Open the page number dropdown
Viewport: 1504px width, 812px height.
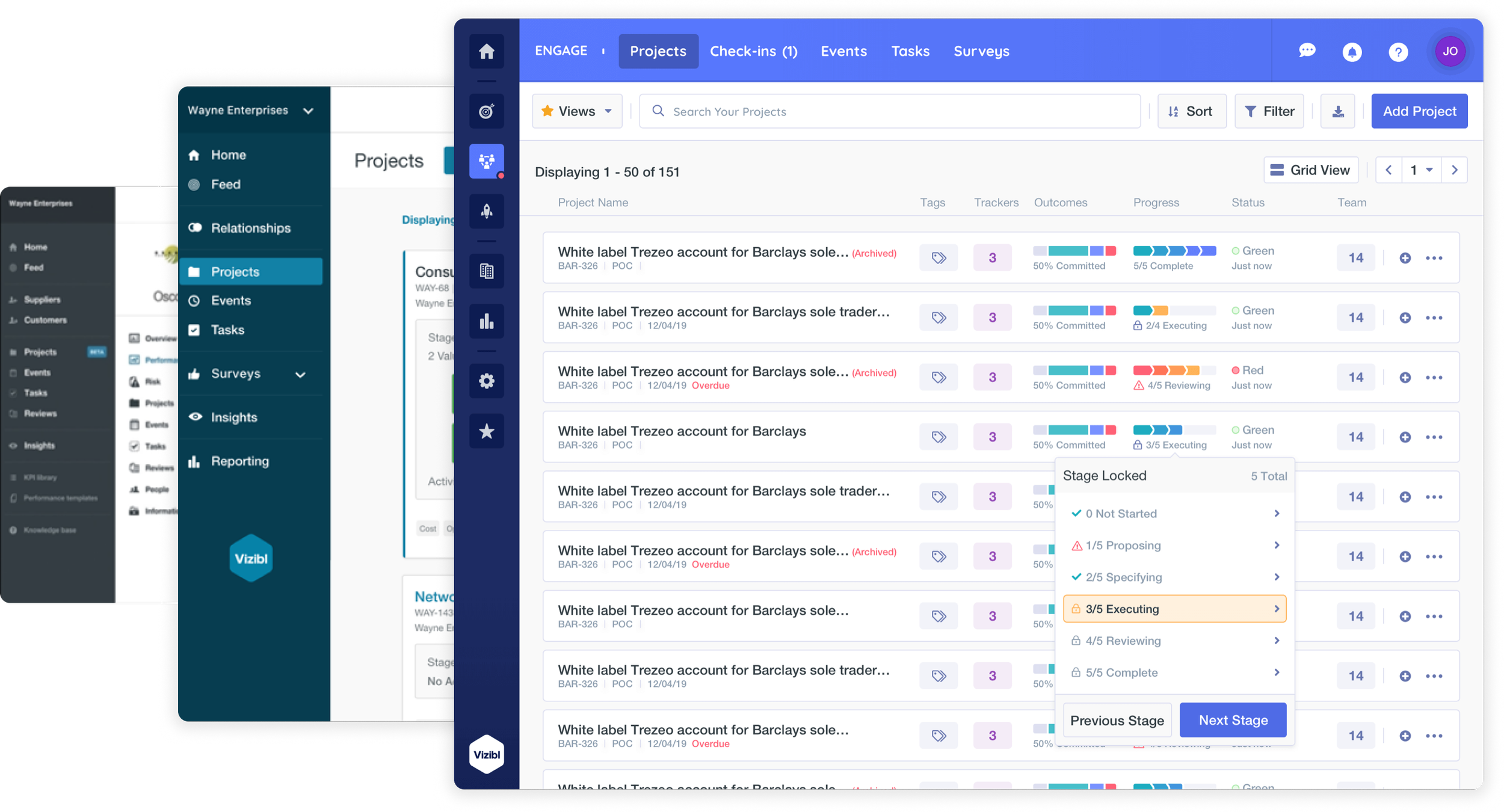pyautogui.click(x=1421, y=170)
